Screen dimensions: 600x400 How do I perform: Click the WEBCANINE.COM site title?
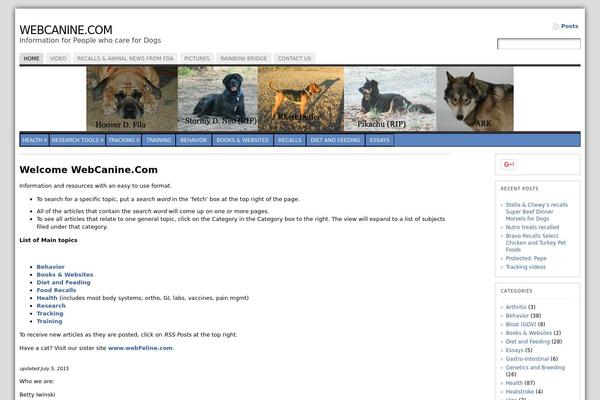[66, 30]
